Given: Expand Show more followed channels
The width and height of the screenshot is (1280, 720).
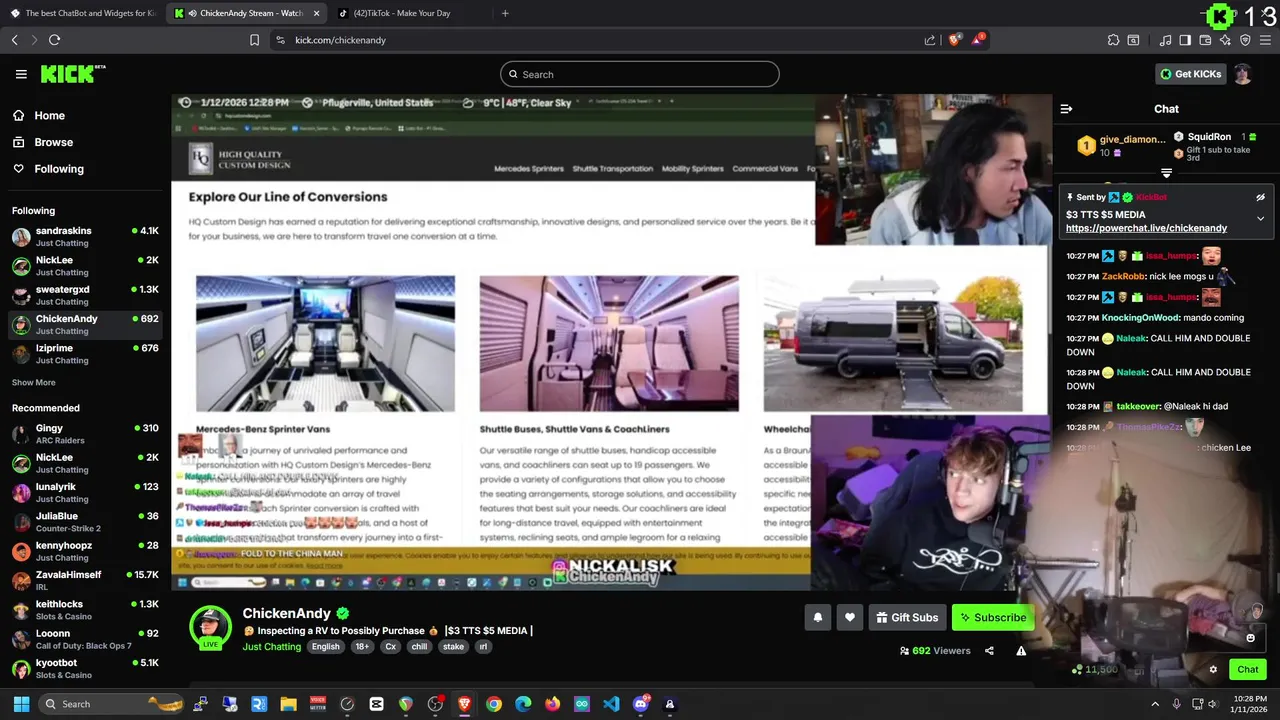Looking at the screenshot, I should tap(34, 382).
